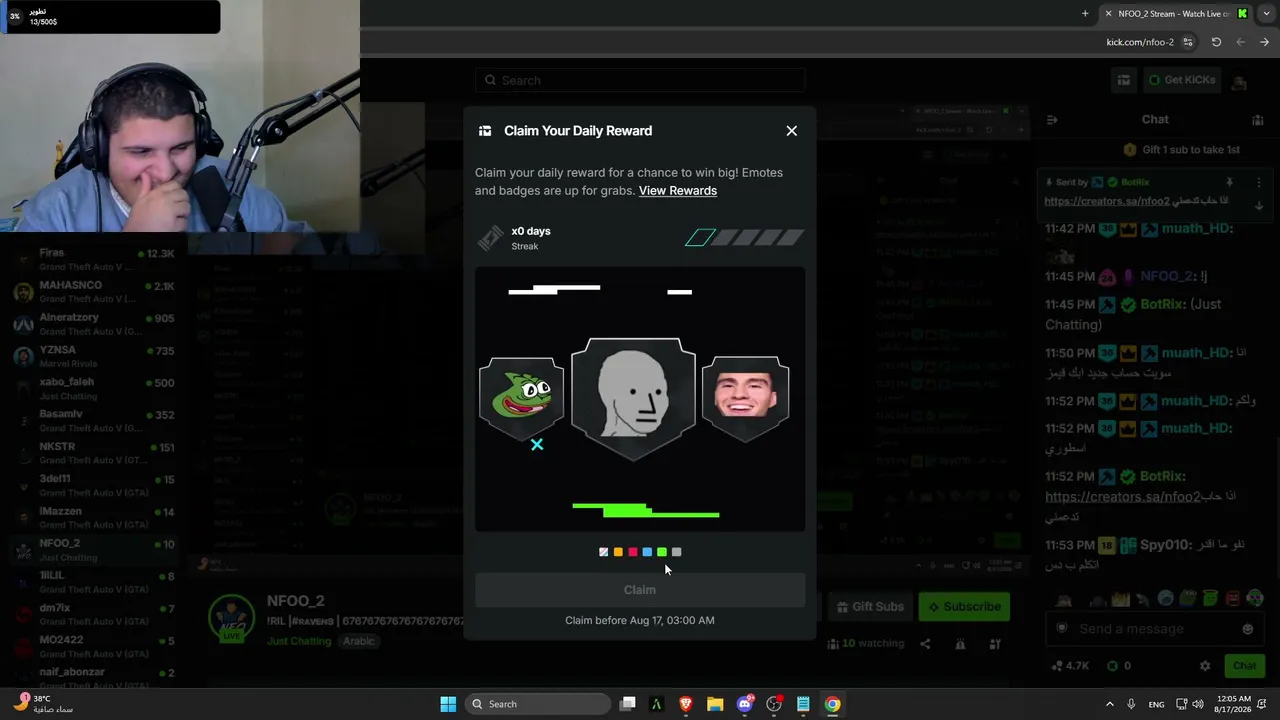The image size is (1280, 720).
Task: Open chat settings gear
Action: [1205, 666]
